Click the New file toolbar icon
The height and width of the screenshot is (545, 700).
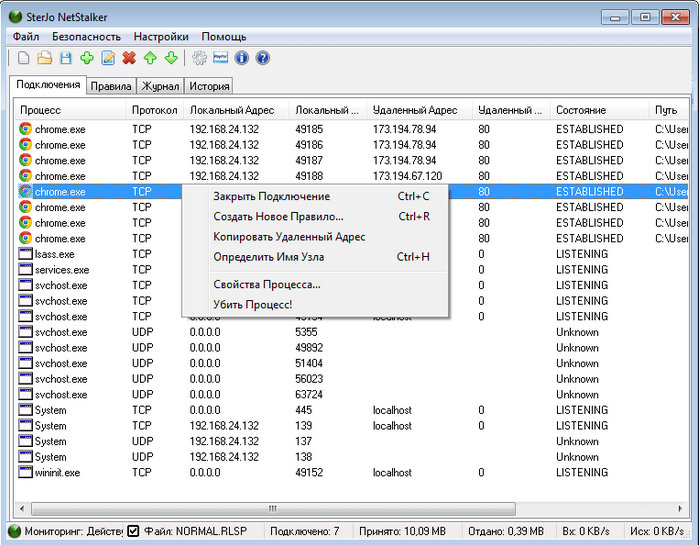pyautogui.click(x=24, y=58)
